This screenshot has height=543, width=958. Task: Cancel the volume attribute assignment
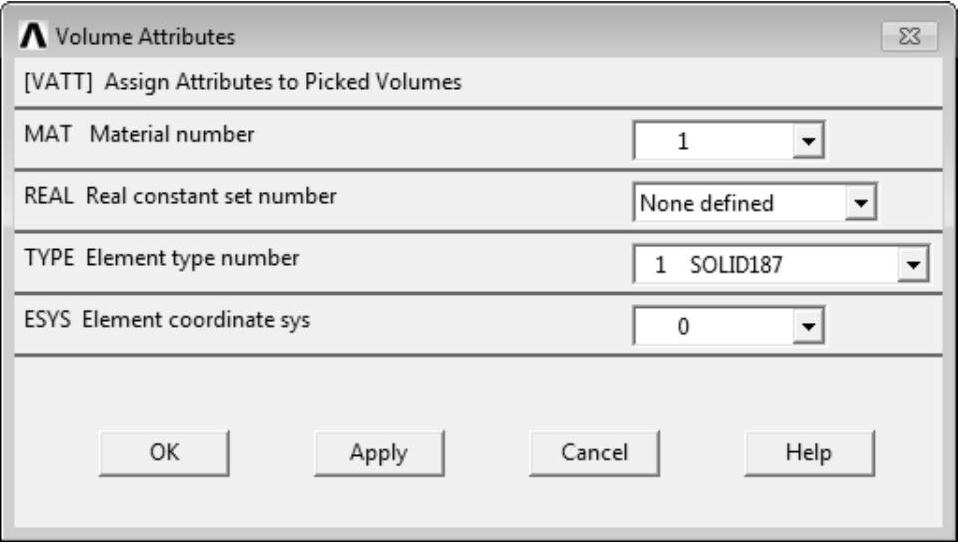coord(594,453)
